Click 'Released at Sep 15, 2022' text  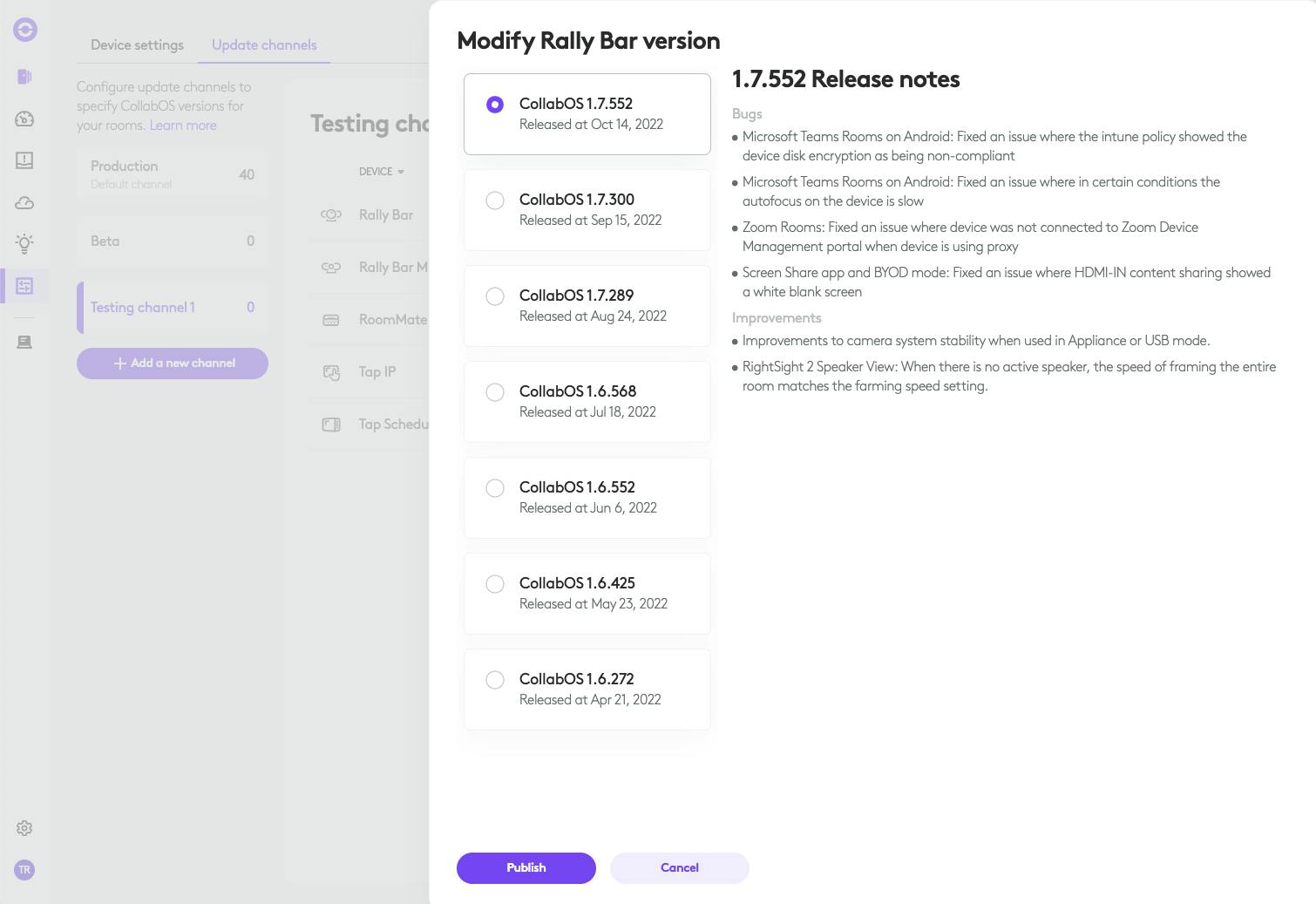pos(590,220)
